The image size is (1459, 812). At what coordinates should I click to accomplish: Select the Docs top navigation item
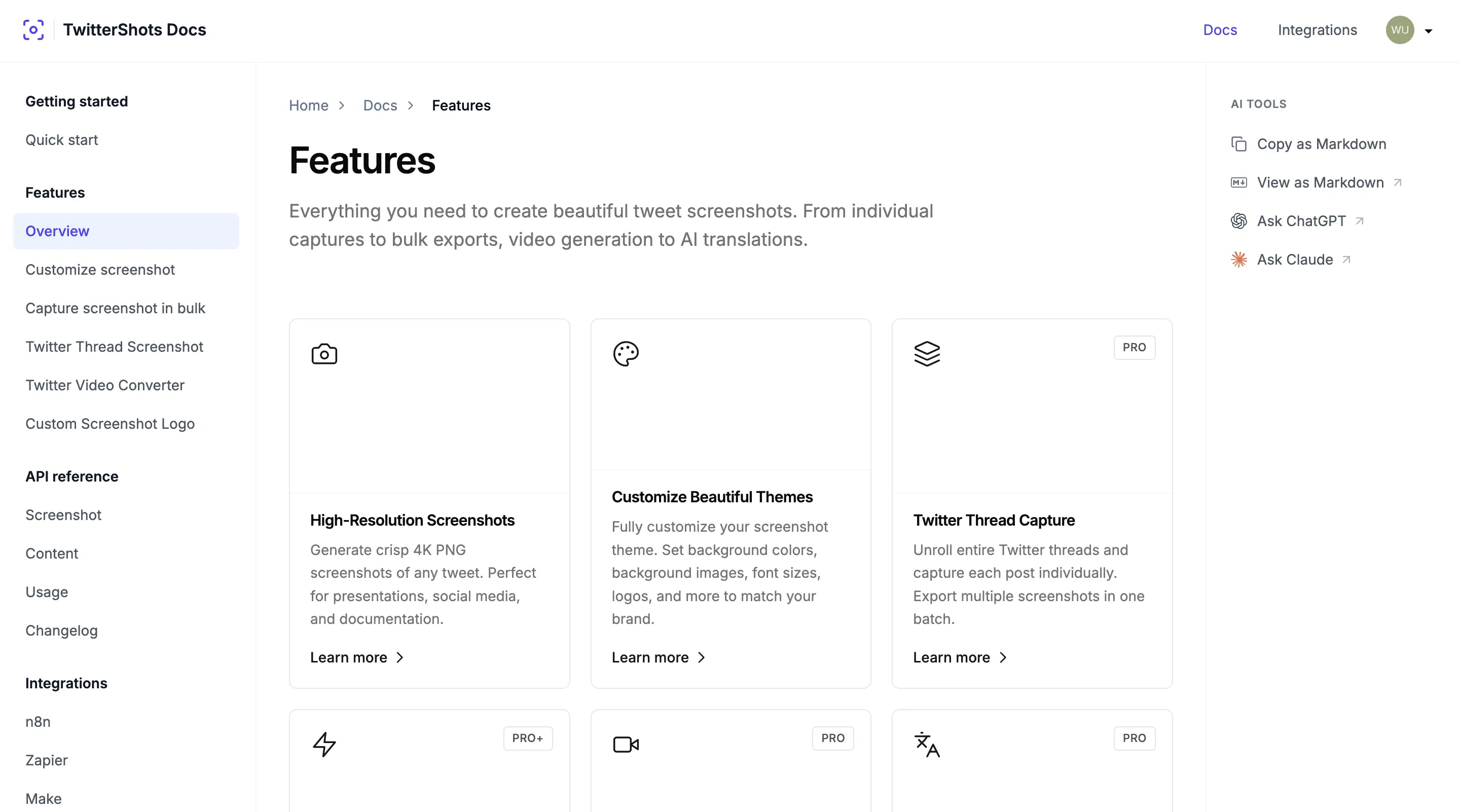click(1219, 30)
